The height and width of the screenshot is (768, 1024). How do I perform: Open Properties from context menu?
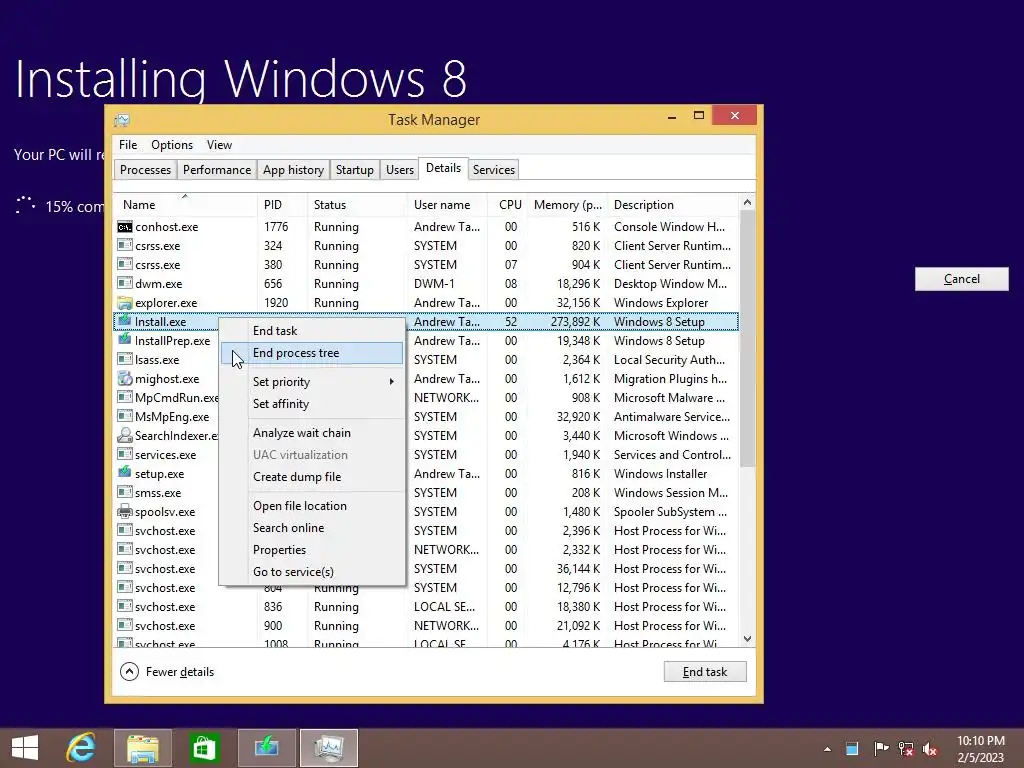click(x=312, y=550)
